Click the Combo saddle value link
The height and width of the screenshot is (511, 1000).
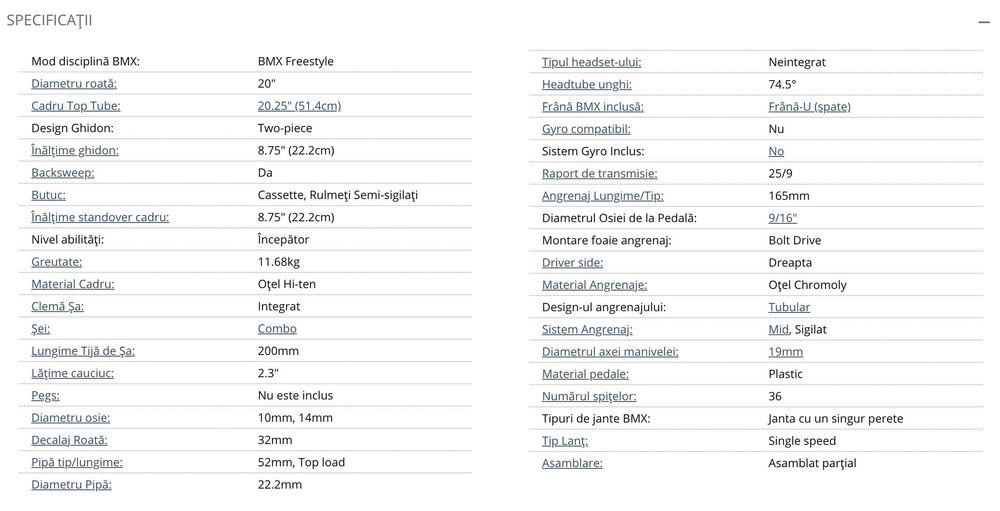277,329
